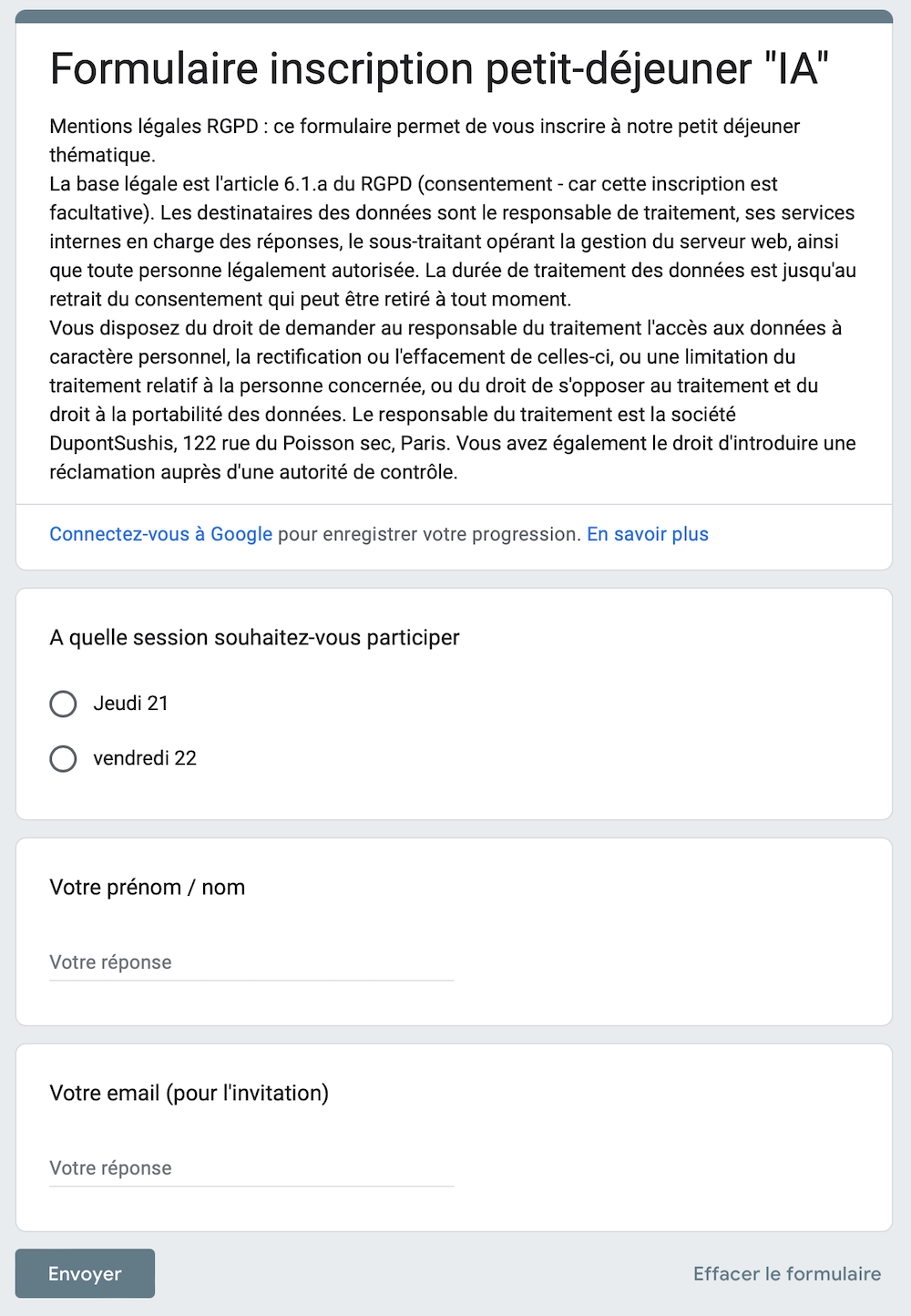Click the 'Mentions légales RGPD' opening line
Image resolution: width=911 pixels, height=1316 pixels.
pyautogui.click(x=425, y=126)
